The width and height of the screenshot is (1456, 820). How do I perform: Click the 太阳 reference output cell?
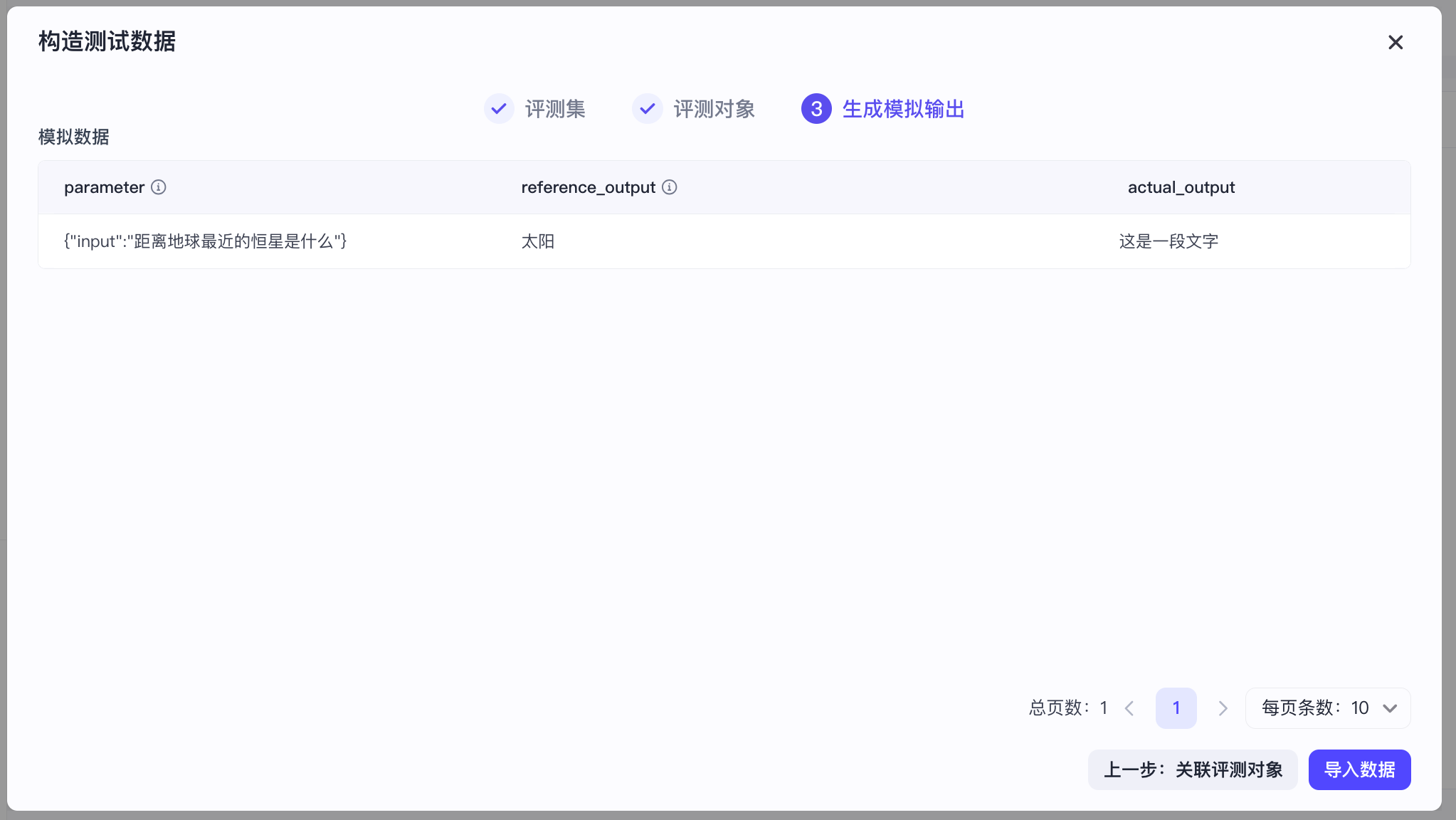coord(538,241)
